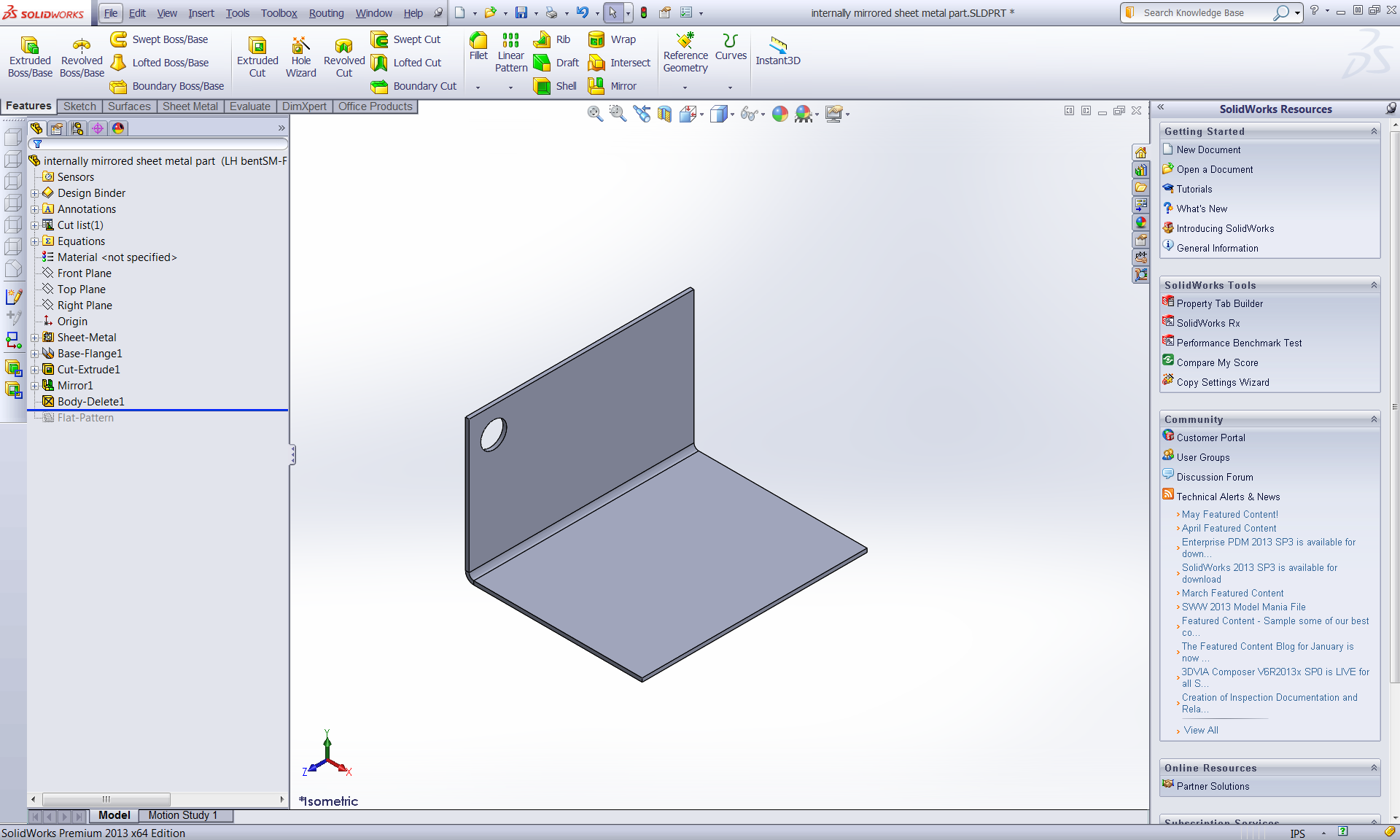Open Reference Geometry tools
Image resolution: width=1400 pixels, height=840 pixels.
pyautogui.click(x=685, y=52)
